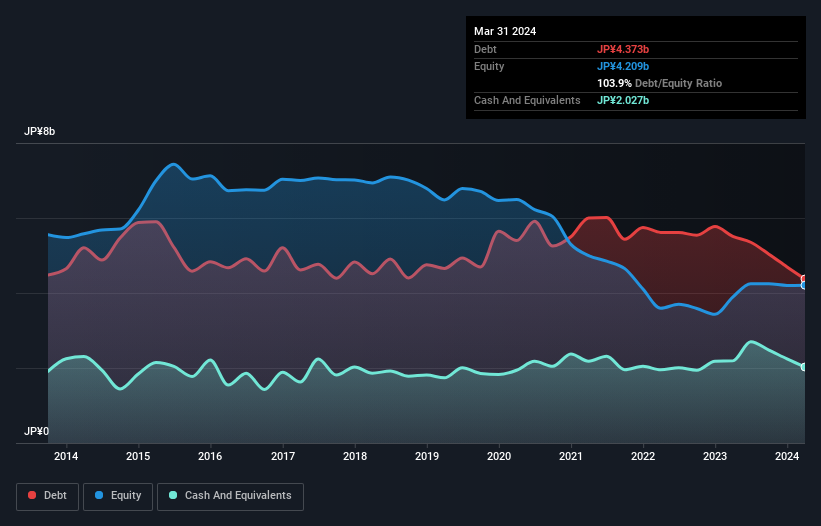821x526 pixels.
Task: Toggle the Debt legend button
Action: click(48, 496)
